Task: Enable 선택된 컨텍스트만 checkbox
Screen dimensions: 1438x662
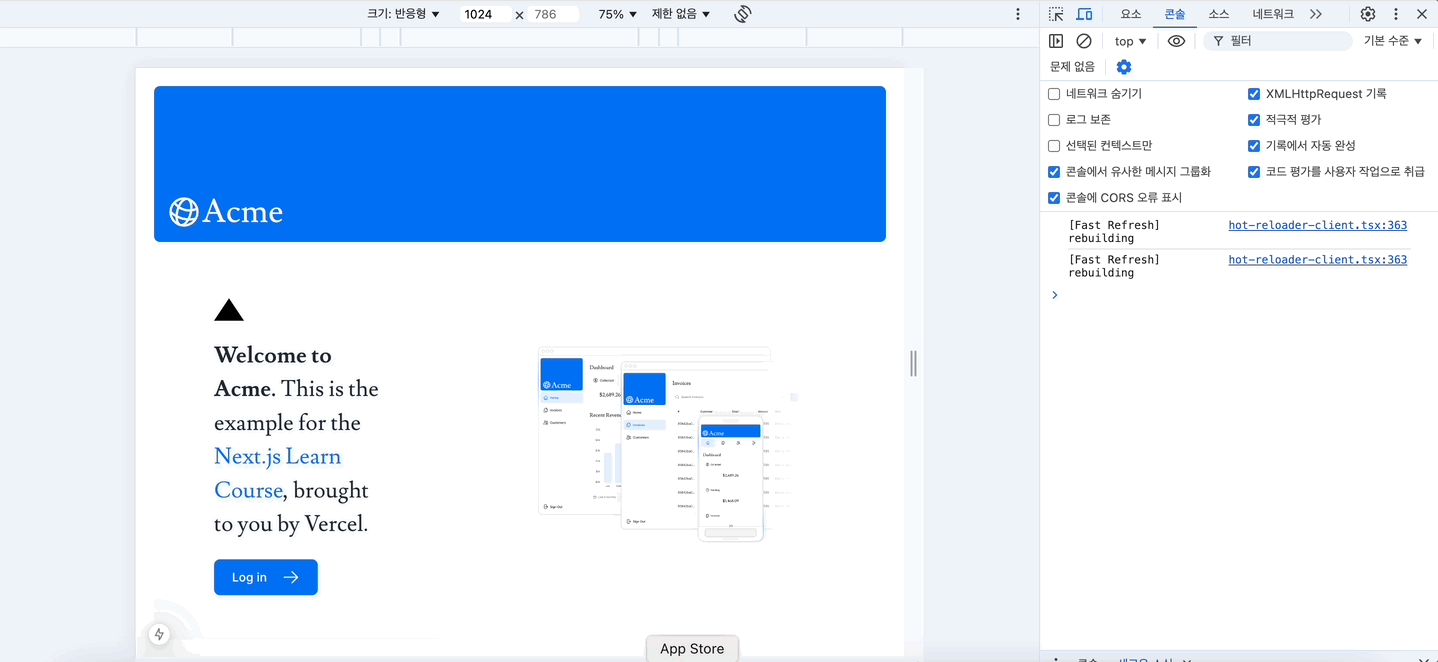Action: 1054,146
